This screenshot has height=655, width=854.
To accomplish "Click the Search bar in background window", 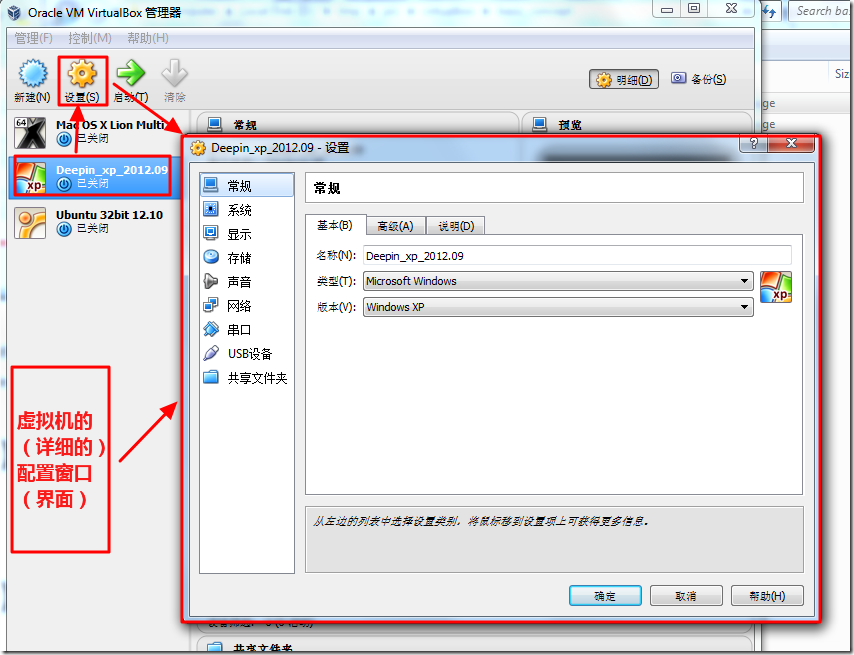I will coord(821,11).
